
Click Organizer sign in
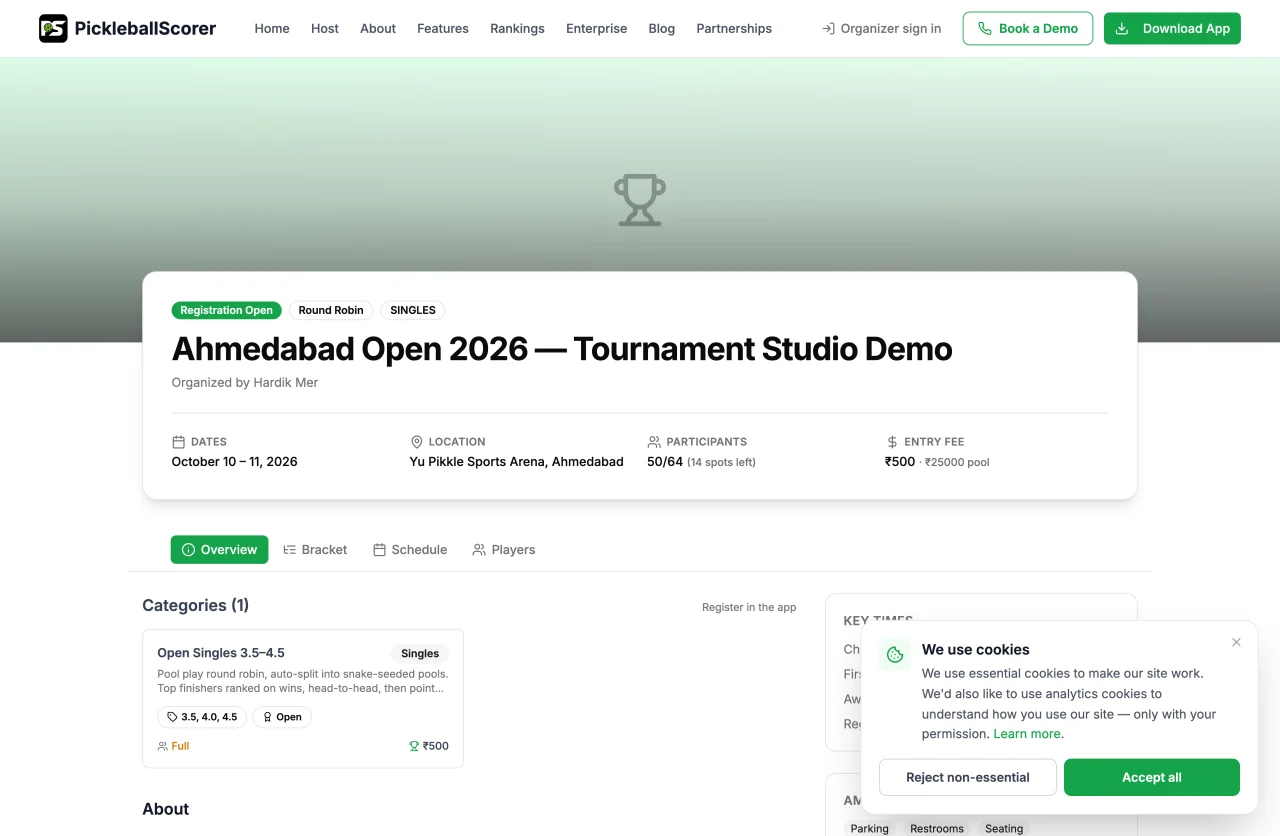(881, 29)
